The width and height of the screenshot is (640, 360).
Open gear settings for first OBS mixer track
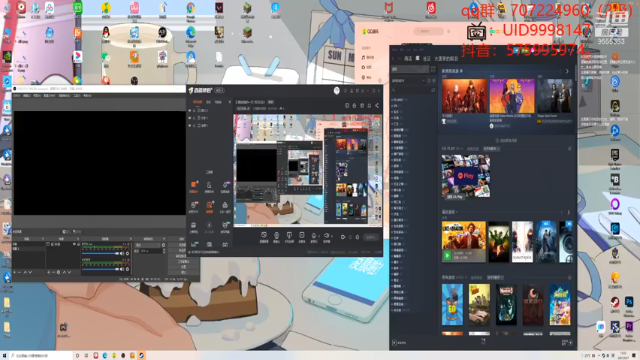tap(127, 253)
